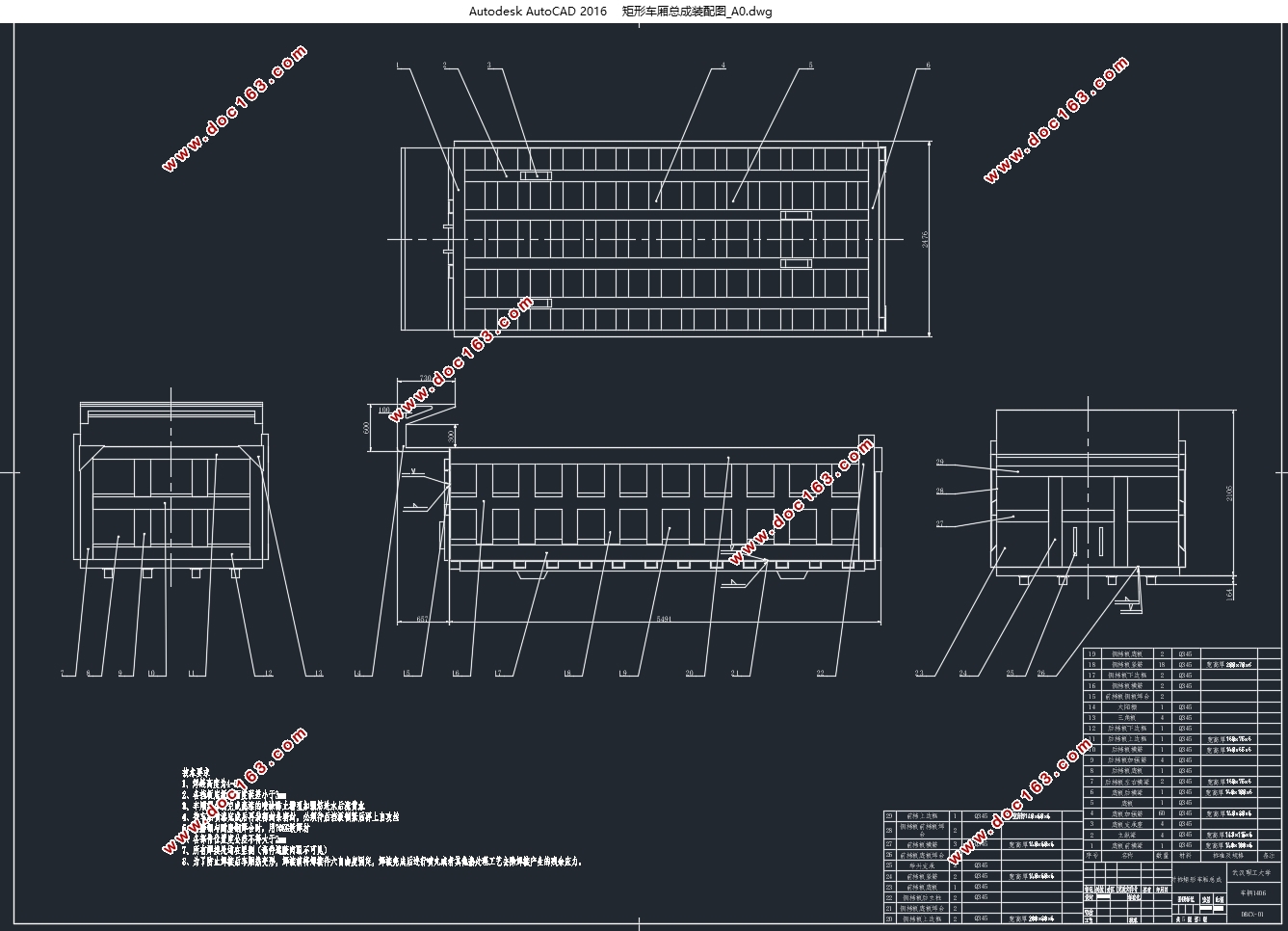Click part callout number 13 label

(x=318, y=673)
